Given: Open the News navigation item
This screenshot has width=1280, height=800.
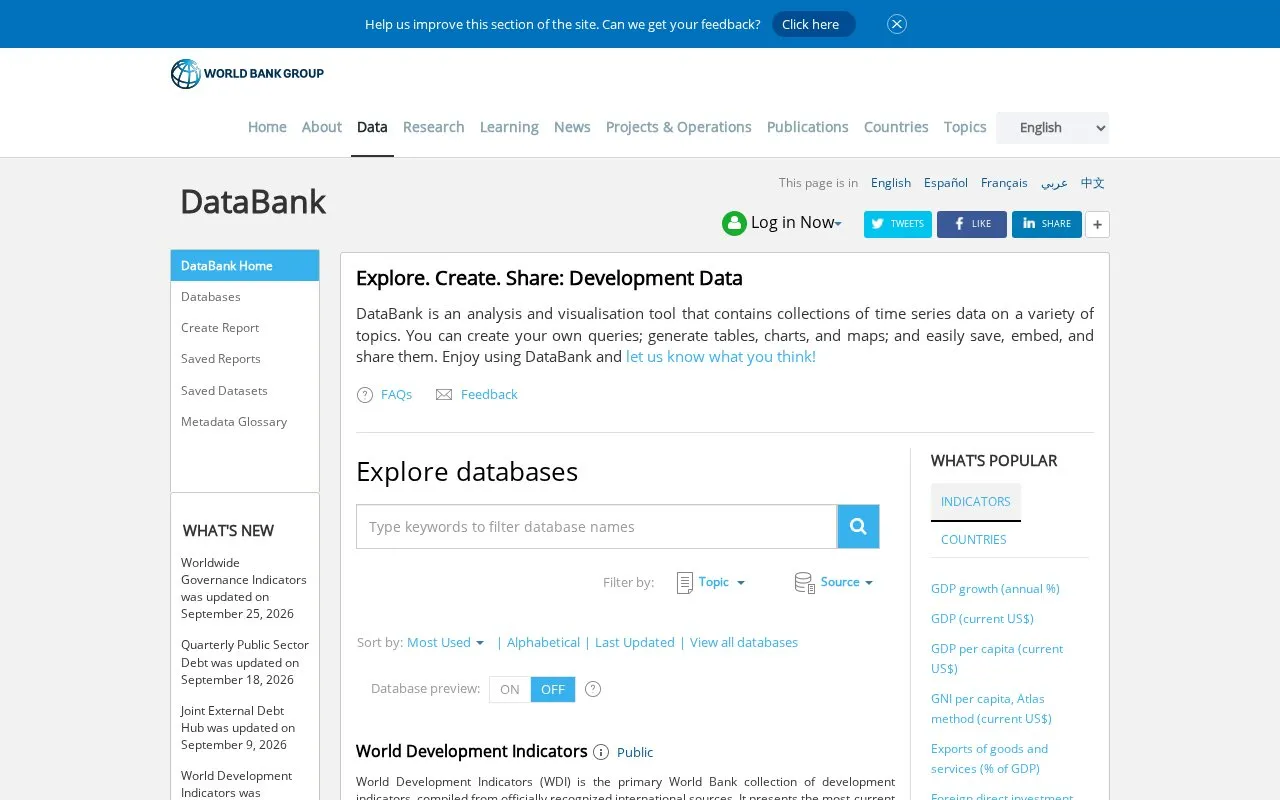Looking at the screenshot, I should [572, 127].
